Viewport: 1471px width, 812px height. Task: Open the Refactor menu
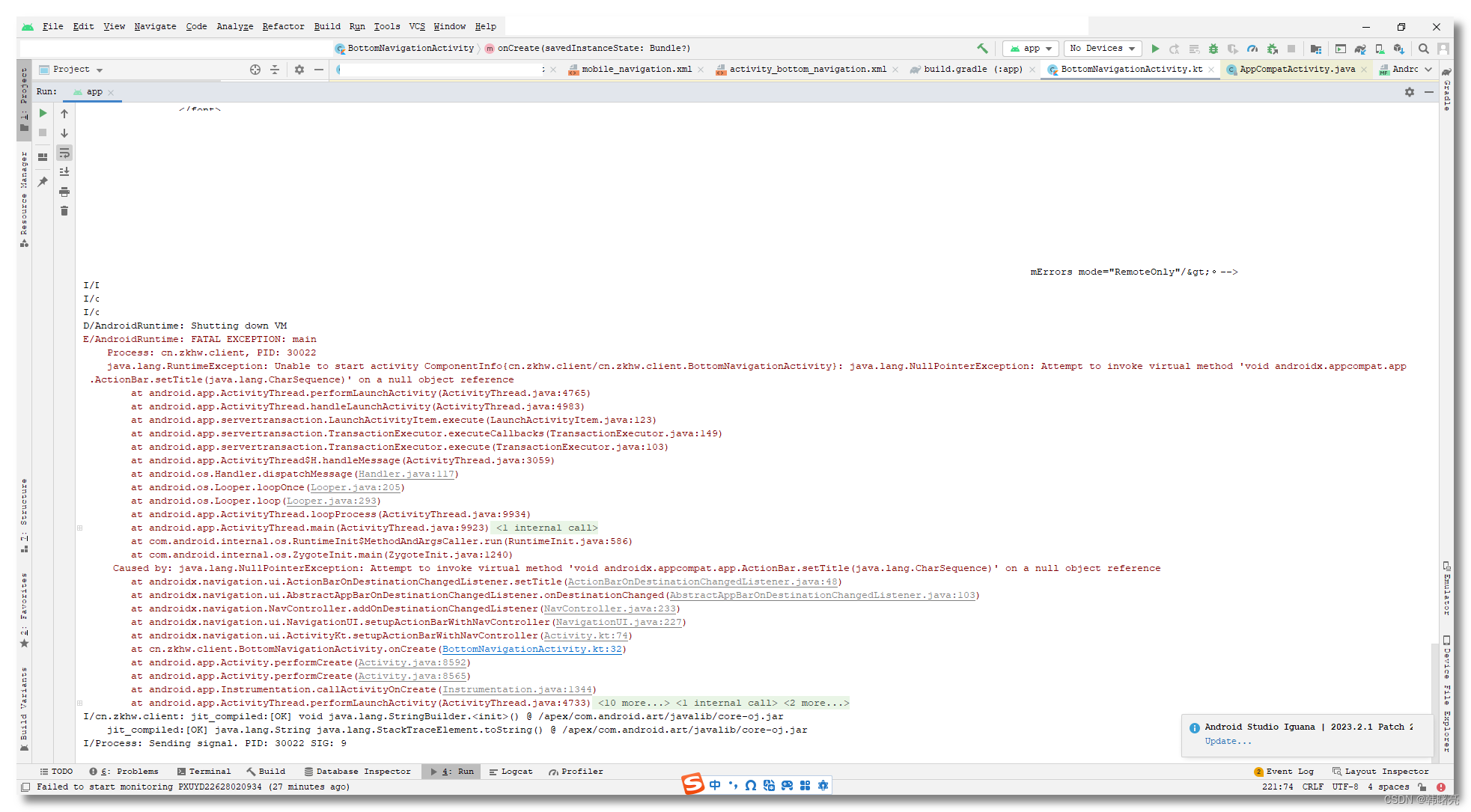pos(283,26)
